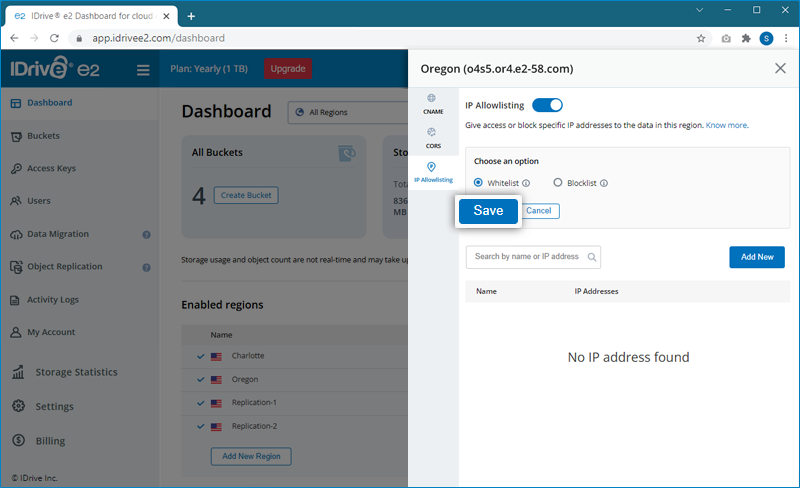Screen dimensions: 800x488
Task: Click the hamburger menu icon
Action: point(143,70)
